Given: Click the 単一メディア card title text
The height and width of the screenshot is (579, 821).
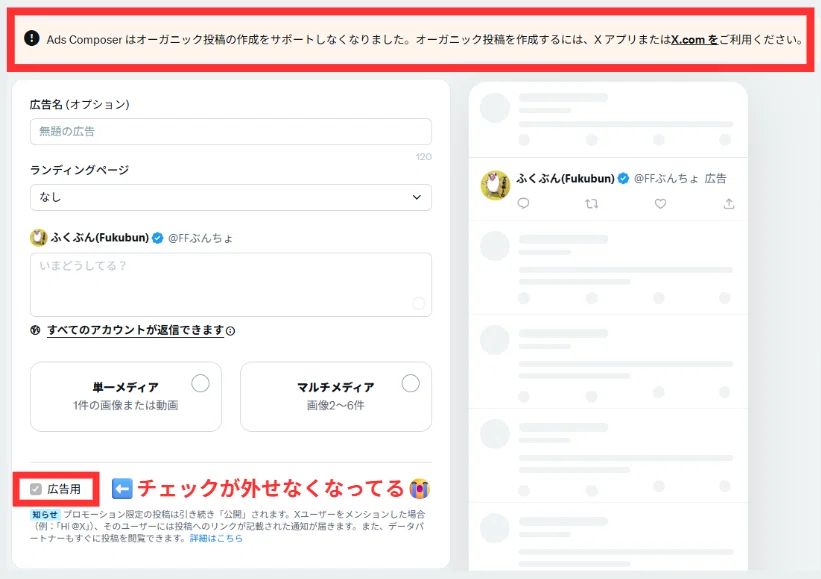Looking at the screenshot, I should pos(126,387).
